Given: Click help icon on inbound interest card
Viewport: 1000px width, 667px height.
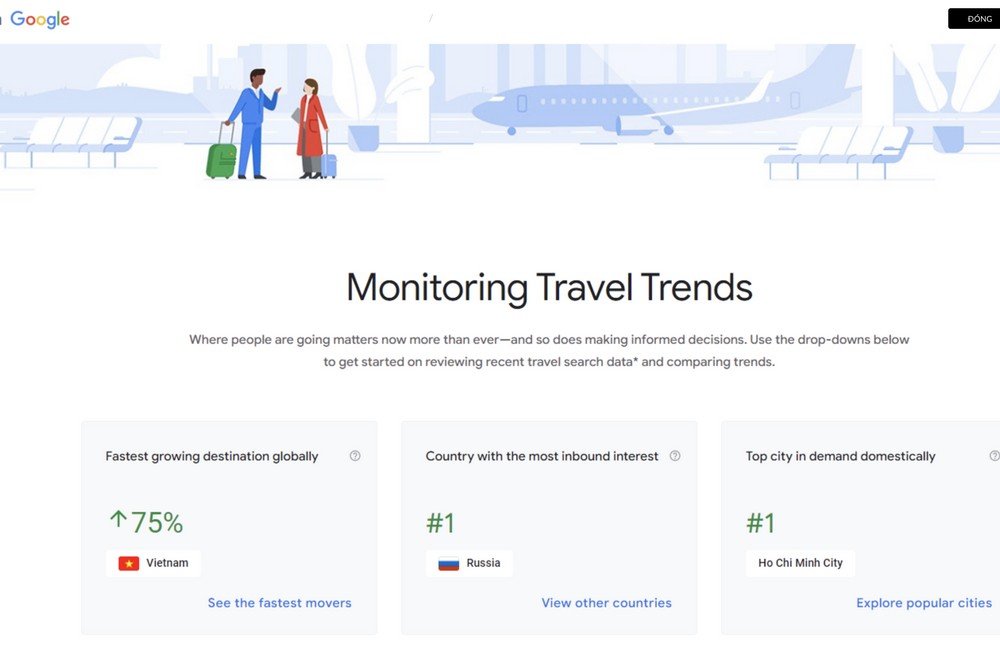Looking at the screenshot, I should click(x=675, y=455).
